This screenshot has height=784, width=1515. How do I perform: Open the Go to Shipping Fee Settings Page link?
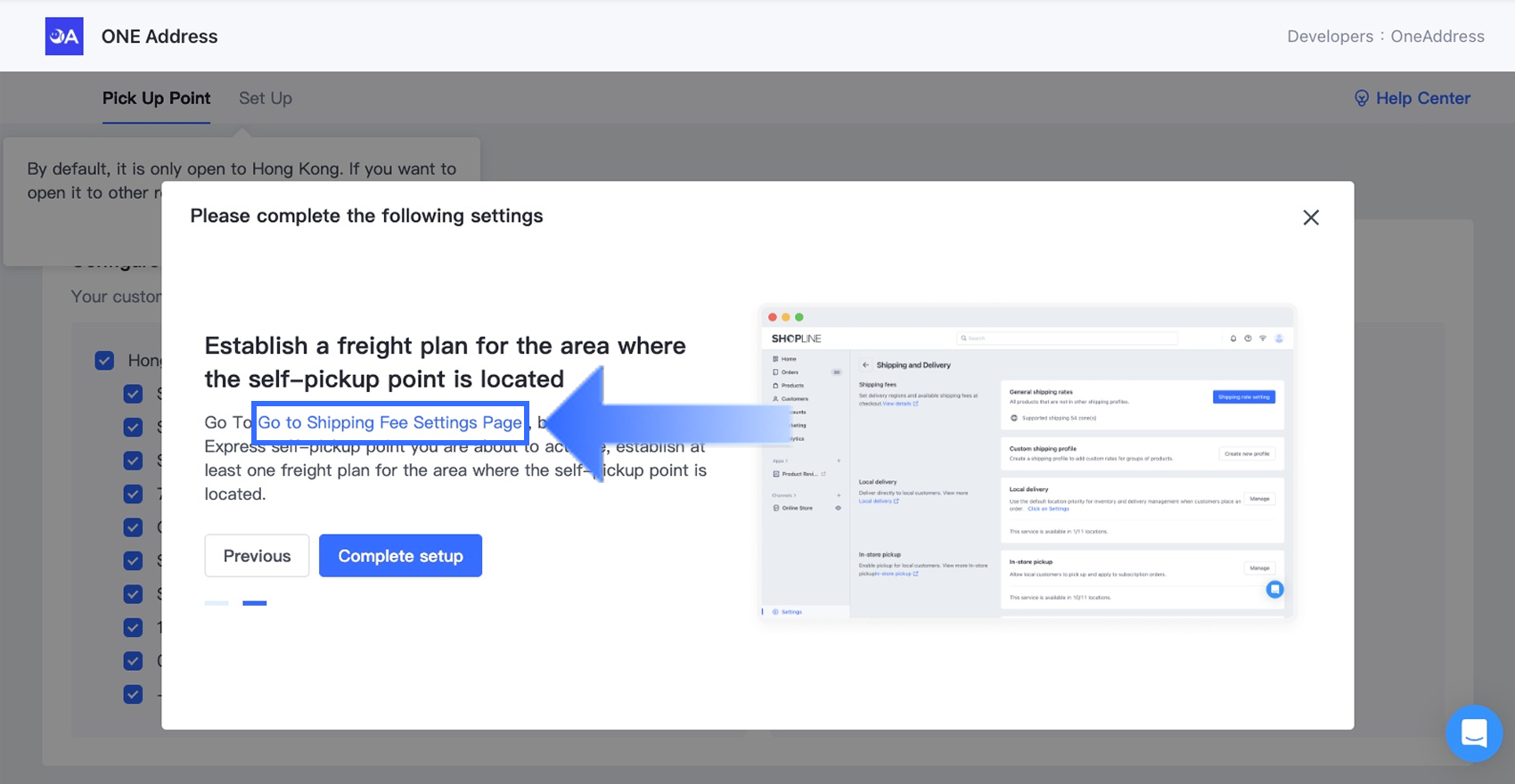point(389,422)
